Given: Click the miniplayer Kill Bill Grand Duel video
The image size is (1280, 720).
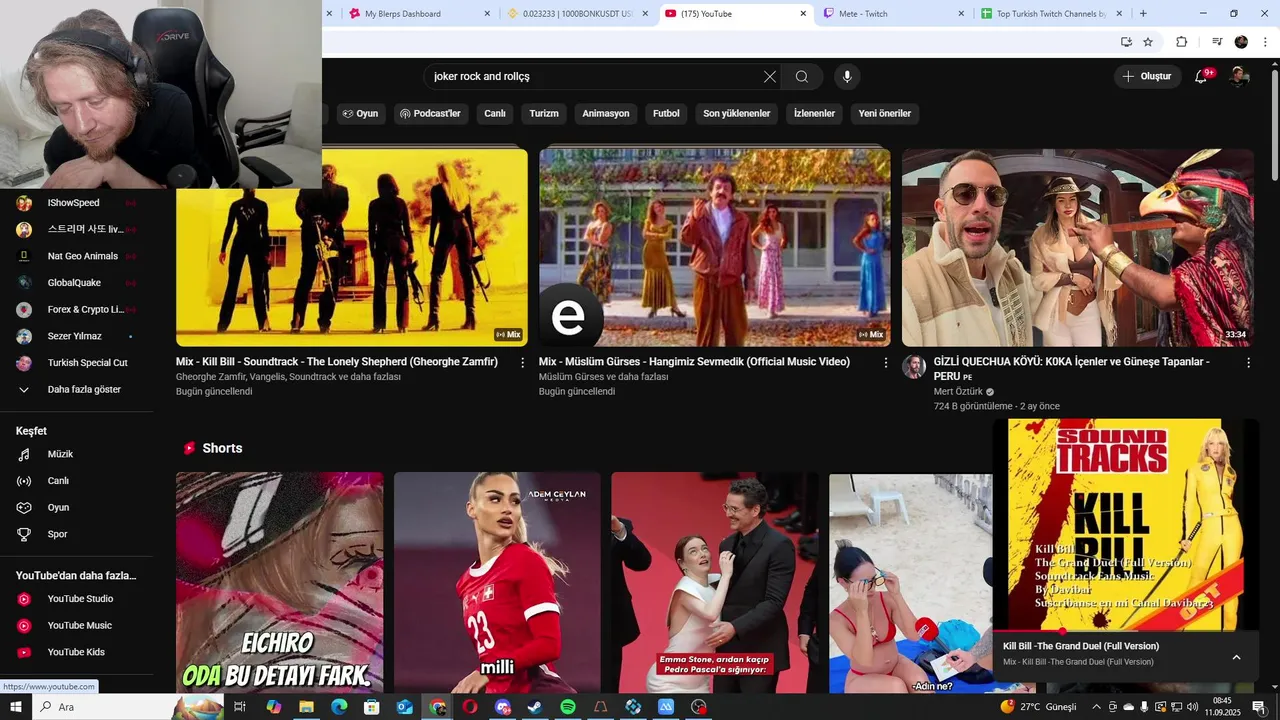Looking at the screenshot, I should point(1125,525).
